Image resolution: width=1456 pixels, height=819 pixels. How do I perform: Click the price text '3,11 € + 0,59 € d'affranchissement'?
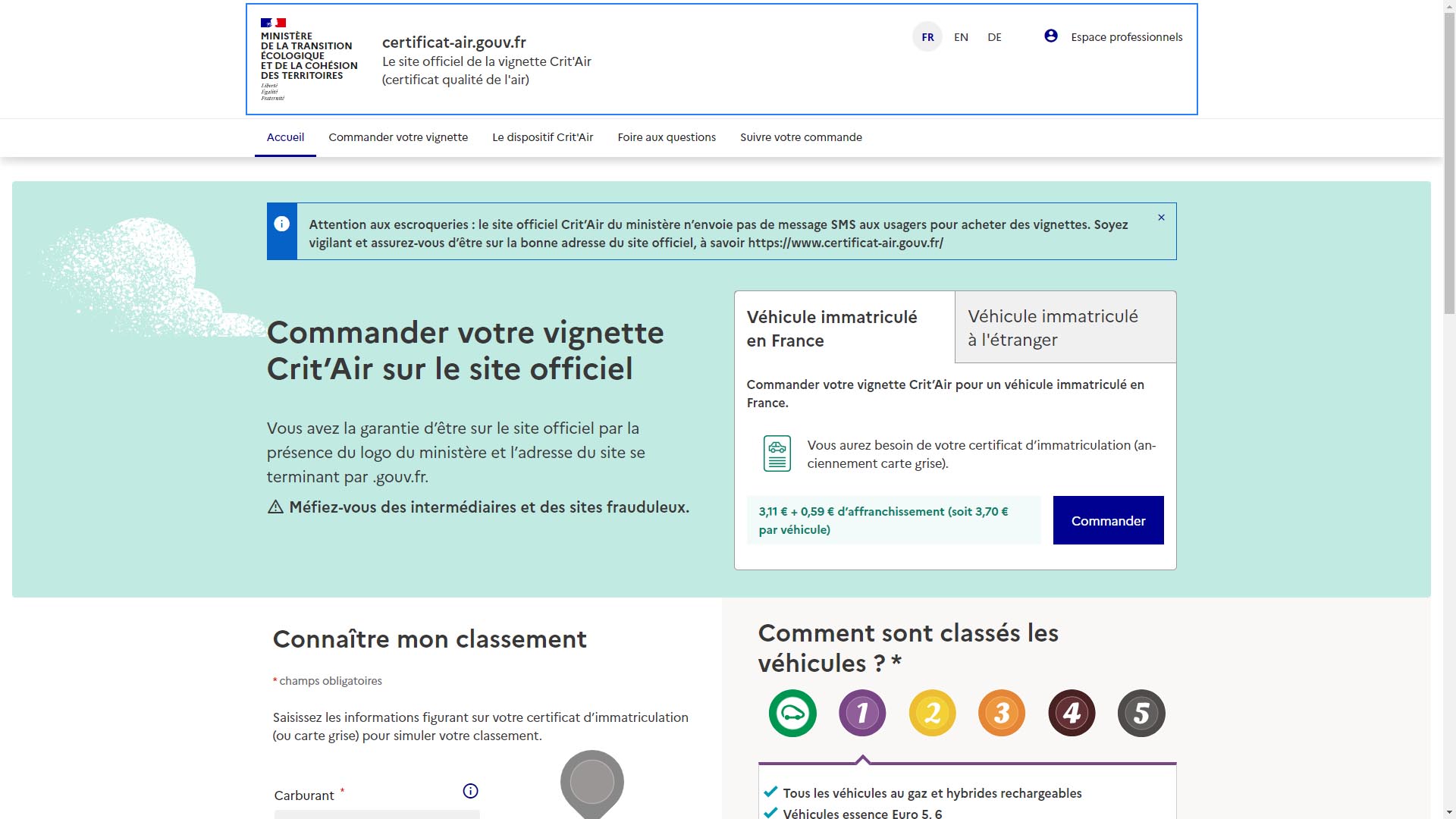click(883, 520)
